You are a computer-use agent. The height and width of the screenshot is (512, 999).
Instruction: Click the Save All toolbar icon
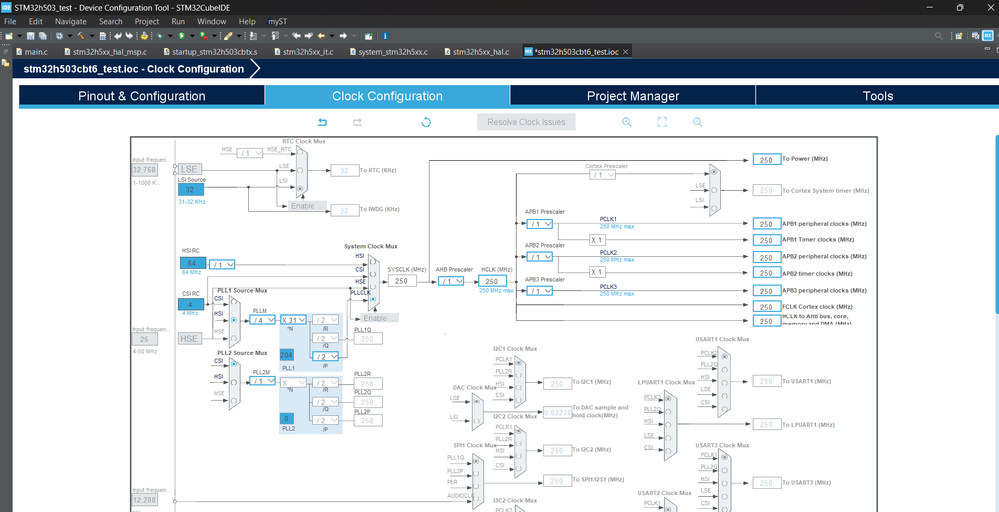[43, 36]
